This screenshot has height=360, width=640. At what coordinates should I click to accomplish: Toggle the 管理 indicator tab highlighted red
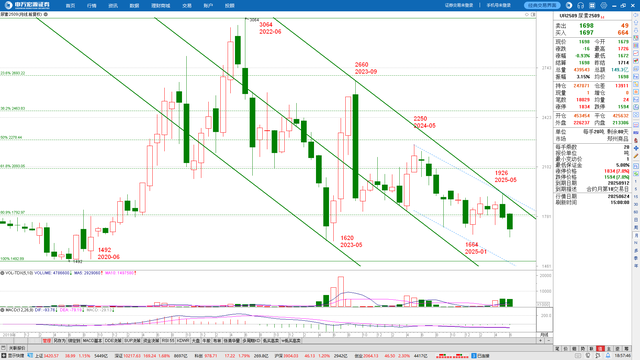click(x=47, y=340)
